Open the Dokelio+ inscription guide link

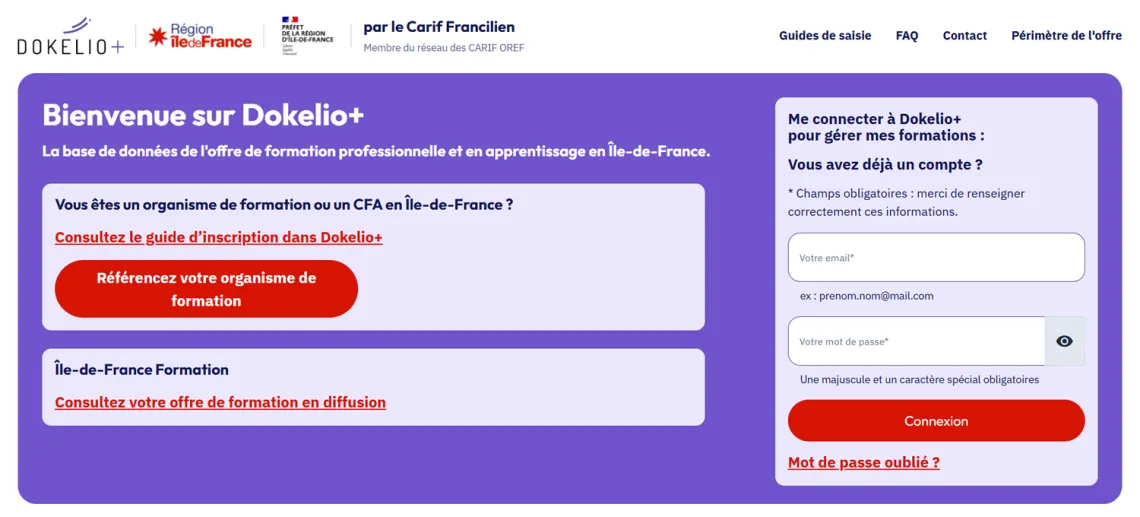(x=219, y=237)
